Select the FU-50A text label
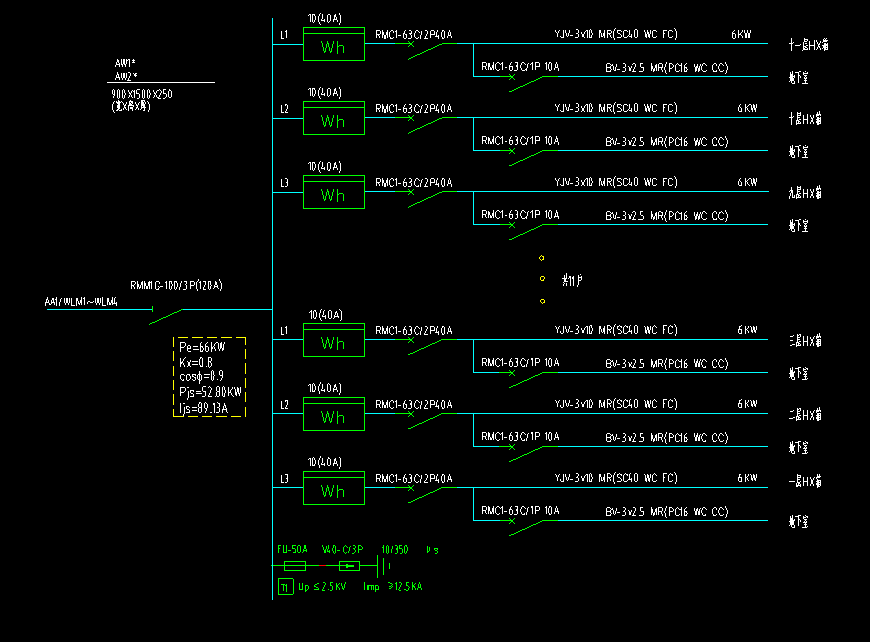 click(x=292, y=549)
